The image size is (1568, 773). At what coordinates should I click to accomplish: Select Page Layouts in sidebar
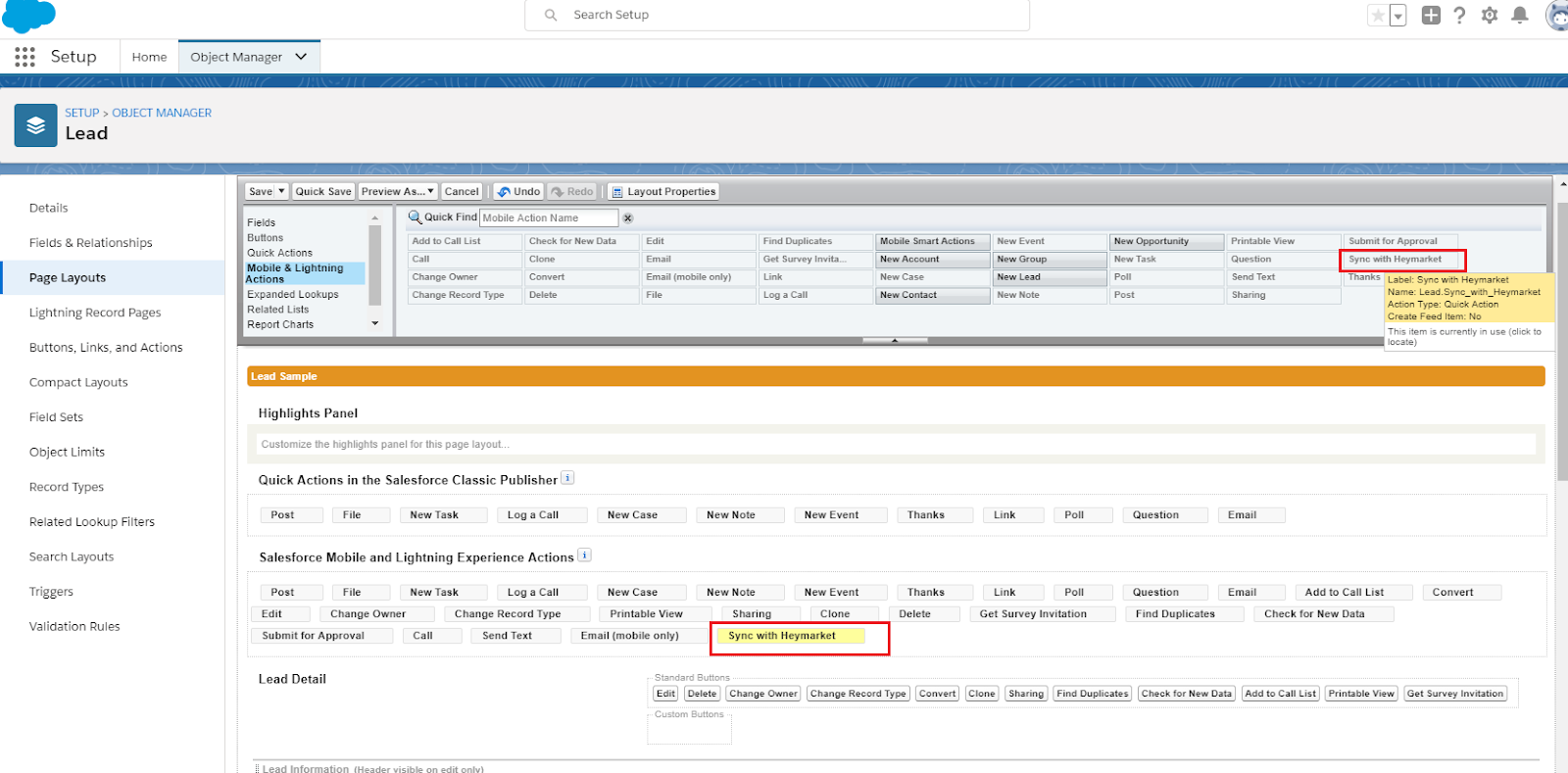(x=68, y=277)
